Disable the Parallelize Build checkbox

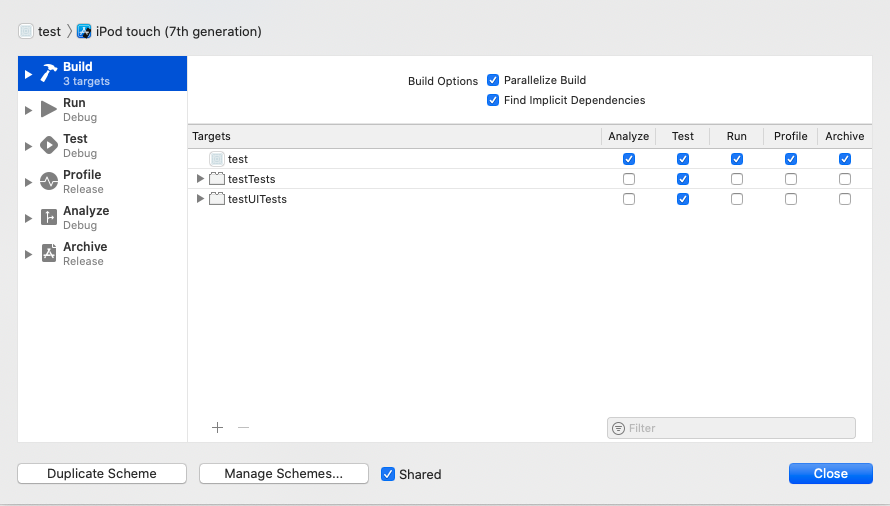(x=493, y=80)
